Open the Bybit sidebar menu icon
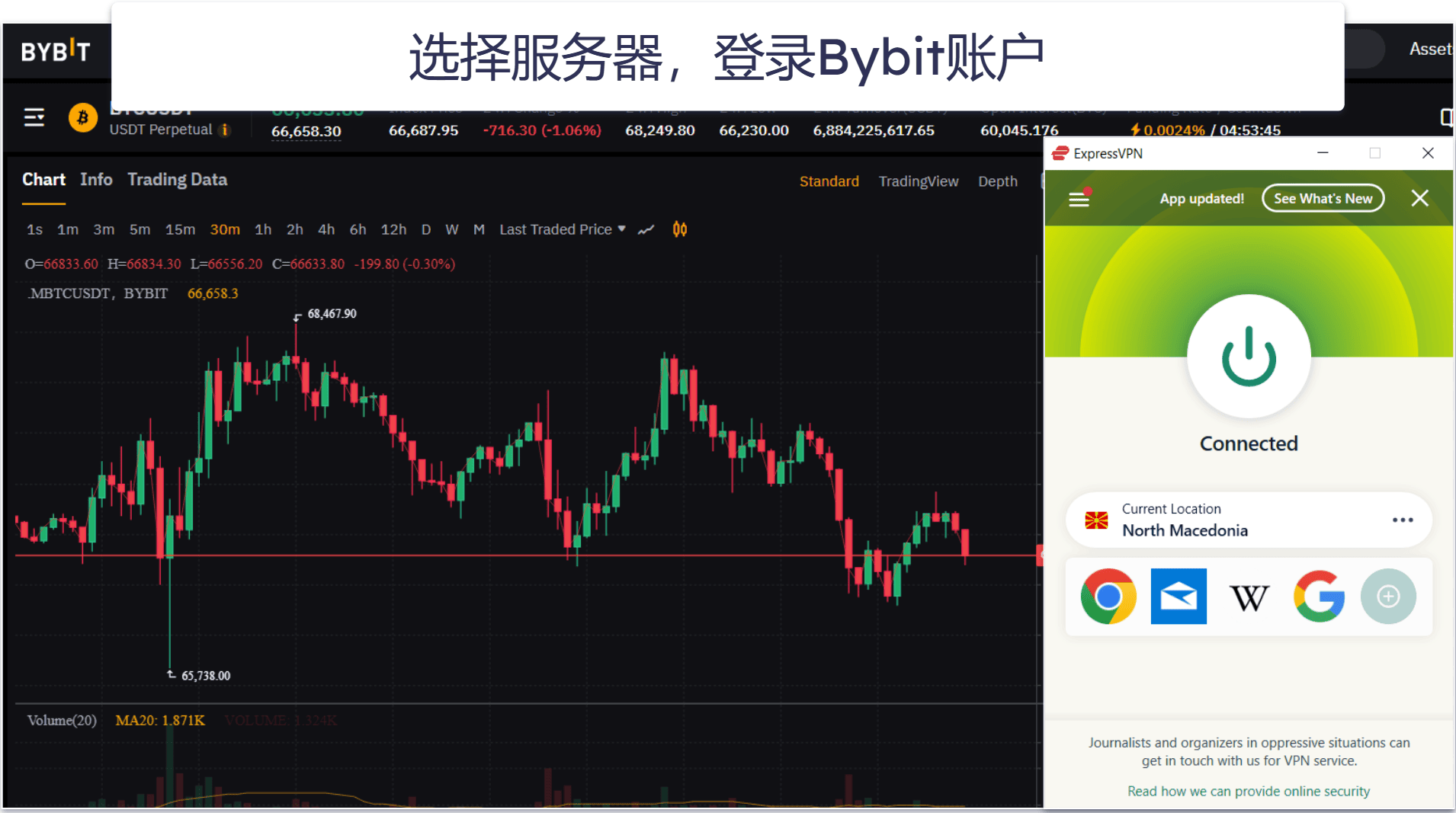Viewport: 1456px width, 813px height. point(34,117)
